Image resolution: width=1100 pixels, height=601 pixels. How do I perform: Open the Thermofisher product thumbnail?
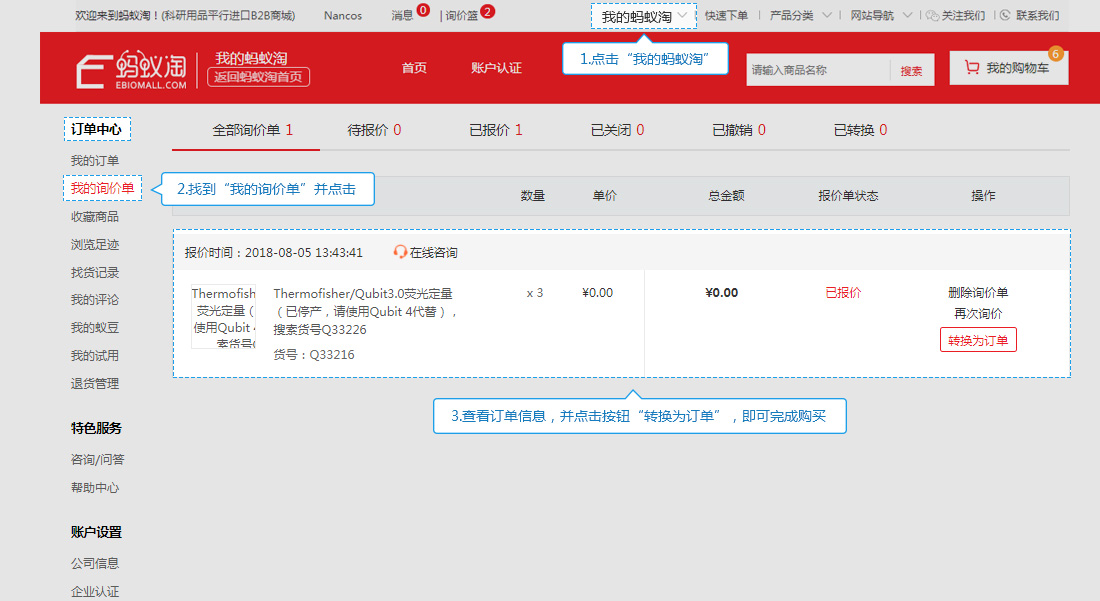[223, 316]
